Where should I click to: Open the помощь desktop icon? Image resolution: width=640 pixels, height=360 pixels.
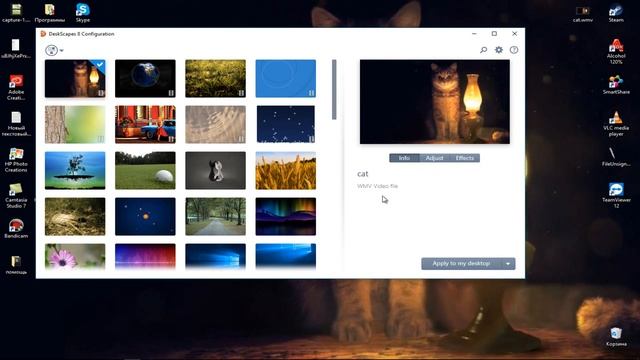pyautogui.click(x=16, y=264)
